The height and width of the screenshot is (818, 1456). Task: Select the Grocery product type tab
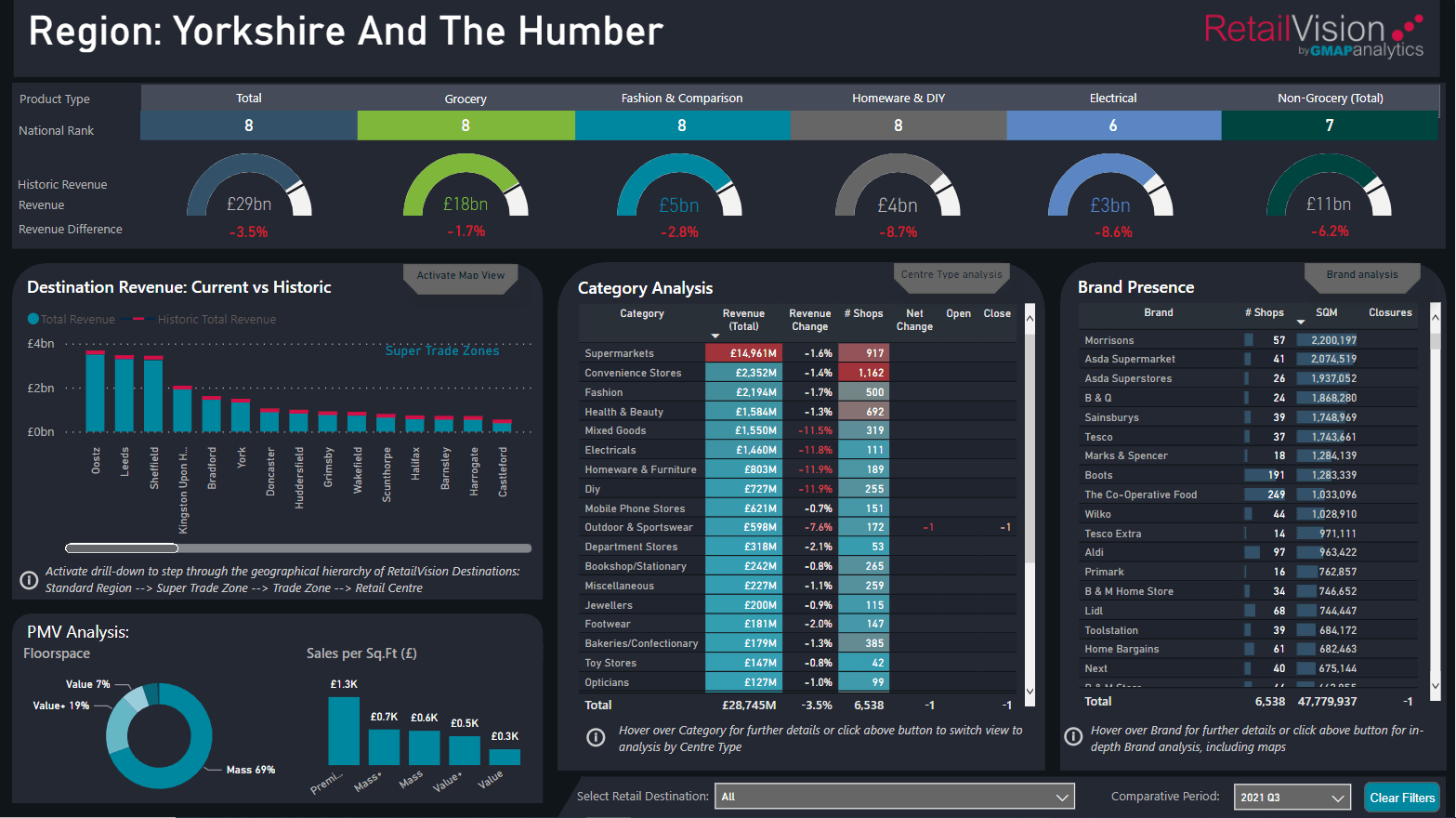click(466, 99)
